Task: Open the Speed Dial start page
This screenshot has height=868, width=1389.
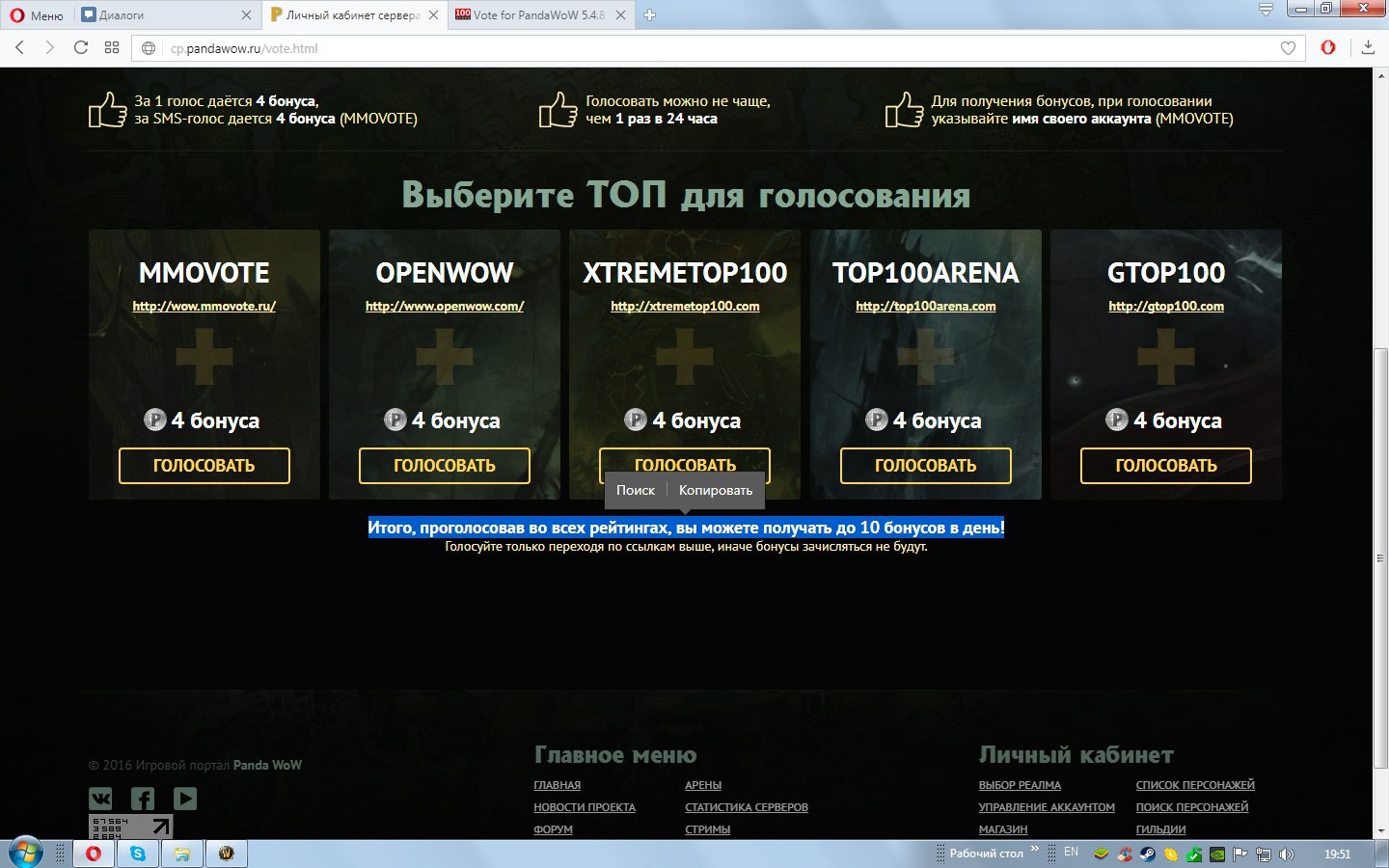Action: (112, 48)
